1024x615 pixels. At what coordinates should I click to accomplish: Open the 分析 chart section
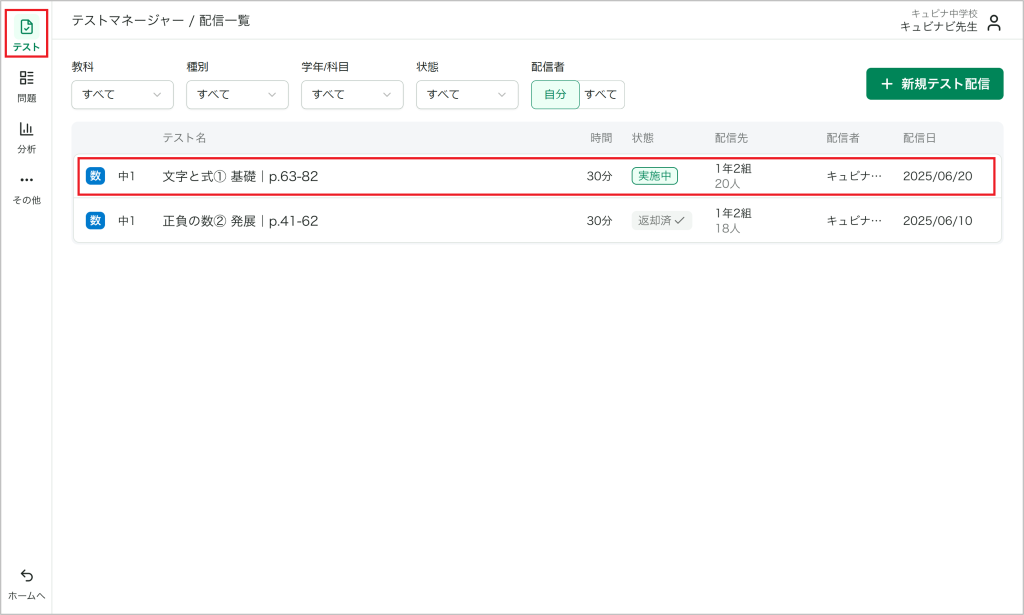click(x=26, y=137)
